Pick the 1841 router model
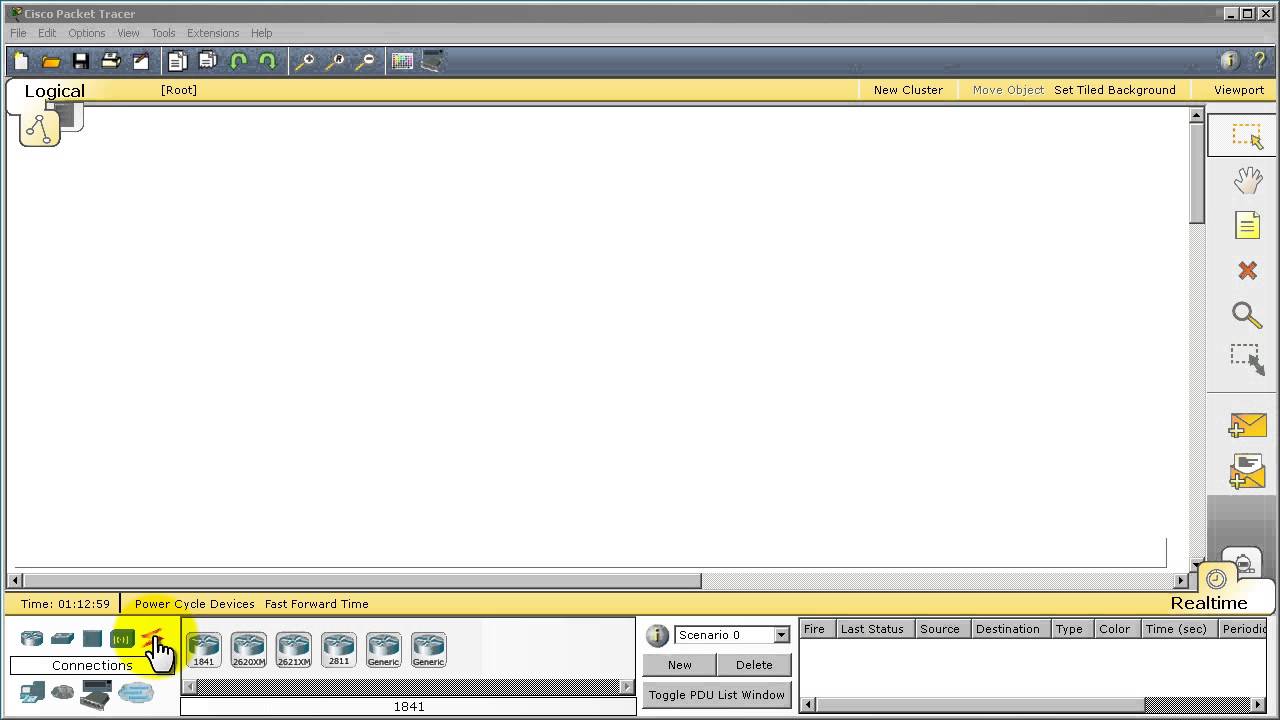 coord(203,649)
